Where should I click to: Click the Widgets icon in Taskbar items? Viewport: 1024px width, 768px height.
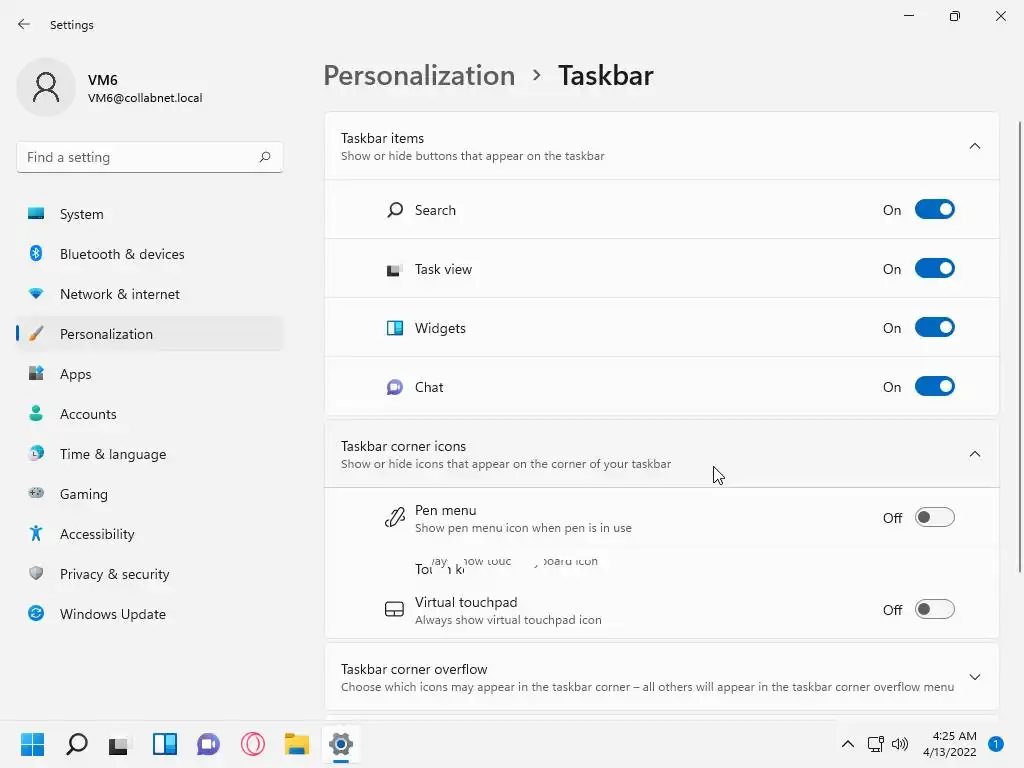(x=394, y=328)
